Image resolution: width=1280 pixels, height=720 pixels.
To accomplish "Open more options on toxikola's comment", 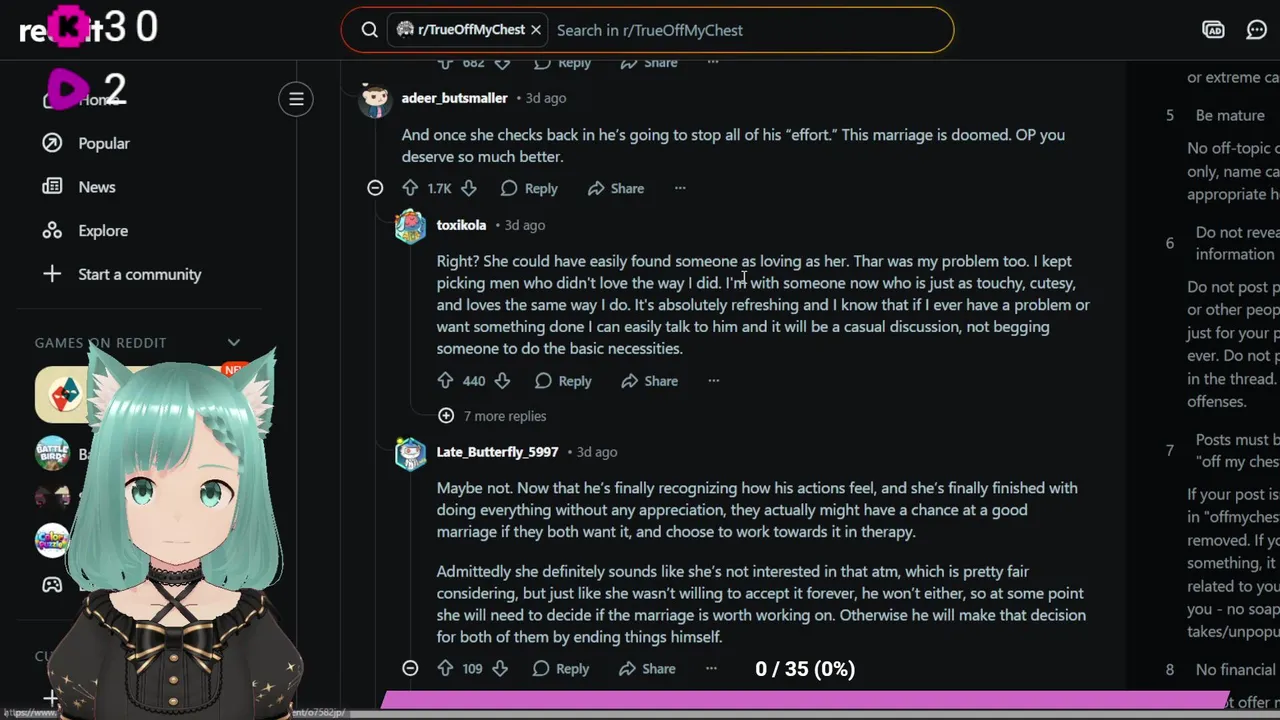I will coord(713,381).
